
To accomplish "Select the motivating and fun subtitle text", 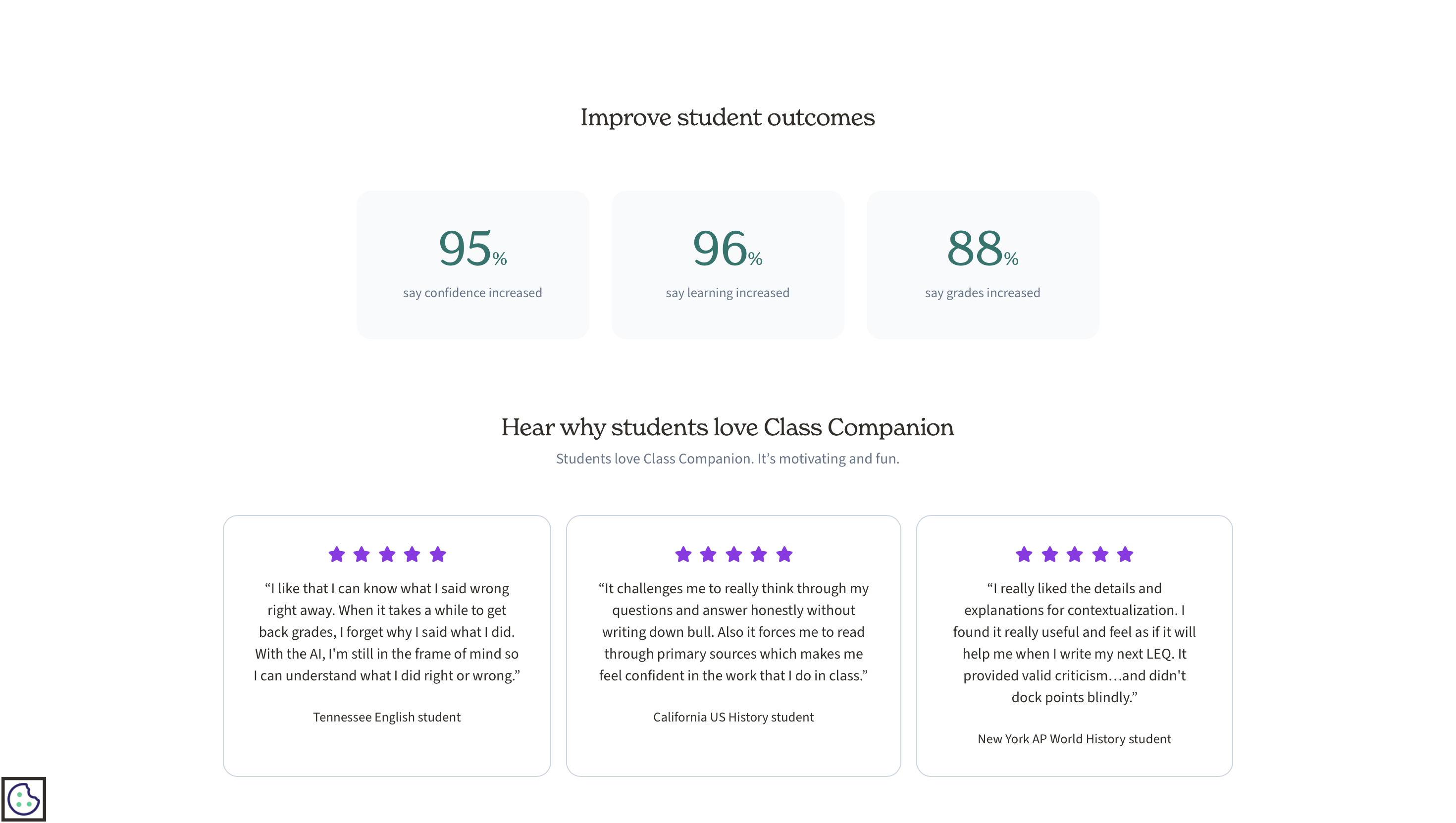I will click(x=728, y=459).
